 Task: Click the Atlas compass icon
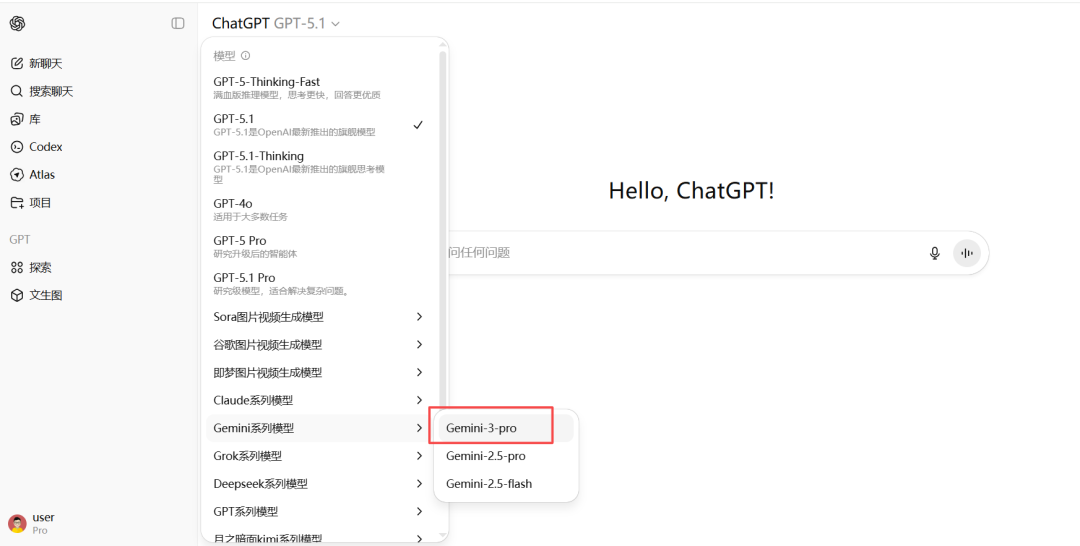pyautogui.click(x=17, y=175)
